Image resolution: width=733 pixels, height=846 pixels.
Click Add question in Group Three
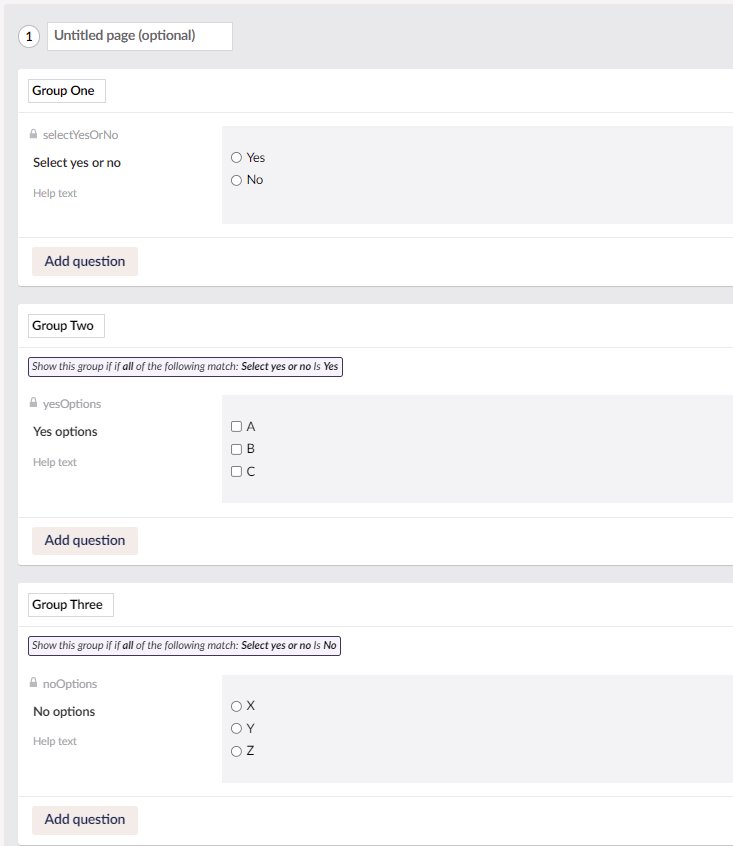point(84,819)
